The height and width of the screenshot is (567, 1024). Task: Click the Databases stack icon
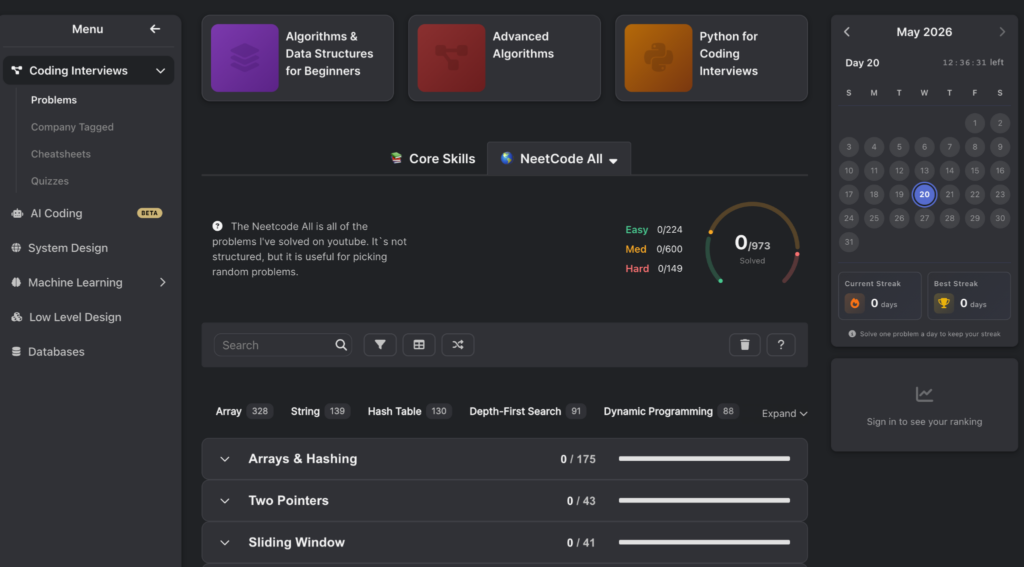[16, 352]
